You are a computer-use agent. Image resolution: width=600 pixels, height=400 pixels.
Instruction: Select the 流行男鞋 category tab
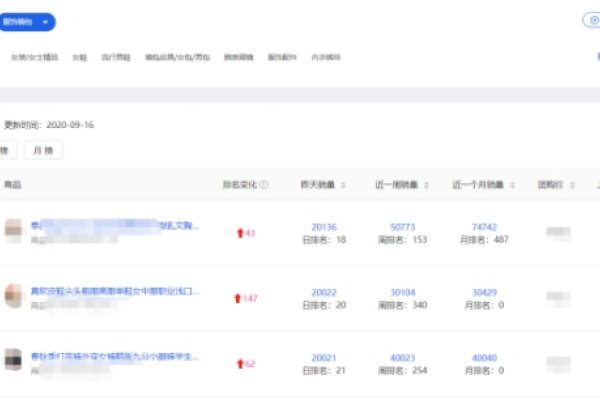116,57
